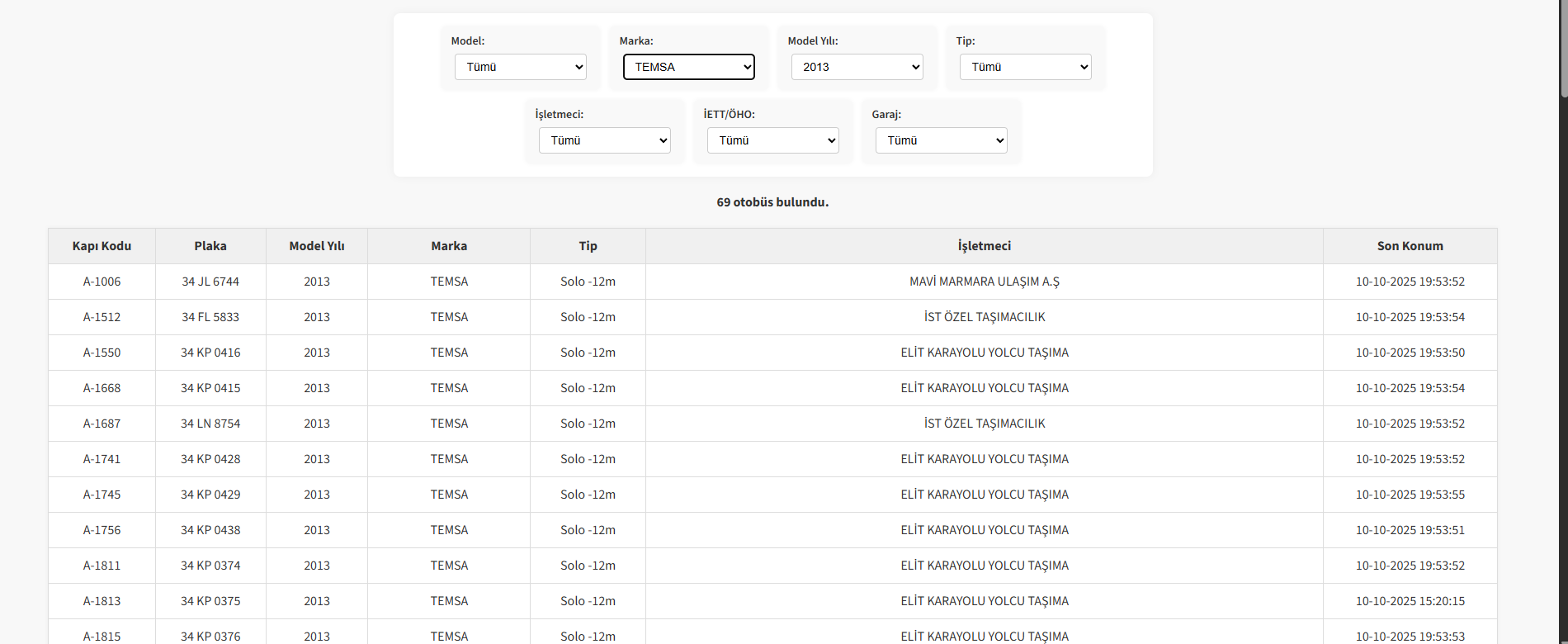Click the Model Yılı column header
The width and height of the screenshot is (1568, 644).
[x=317, y=246]
